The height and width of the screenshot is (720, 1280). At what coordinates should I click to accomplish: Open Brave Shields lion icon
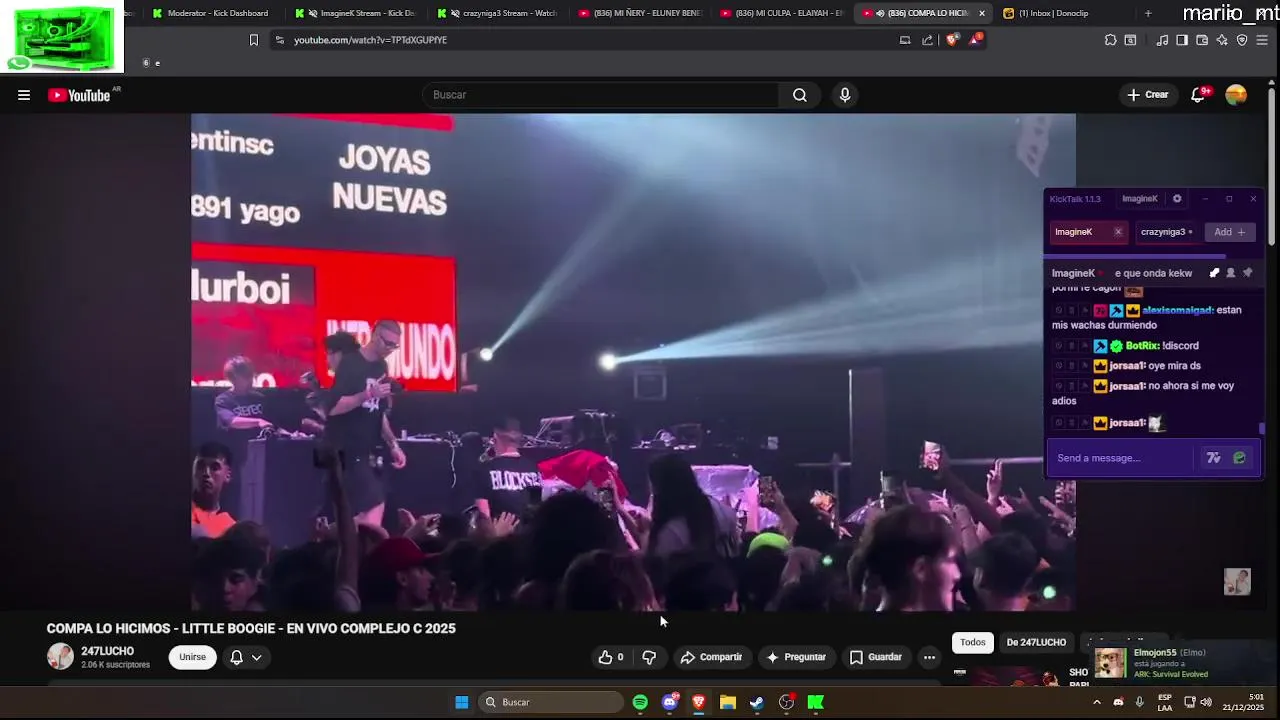click(x=951, y=40)
